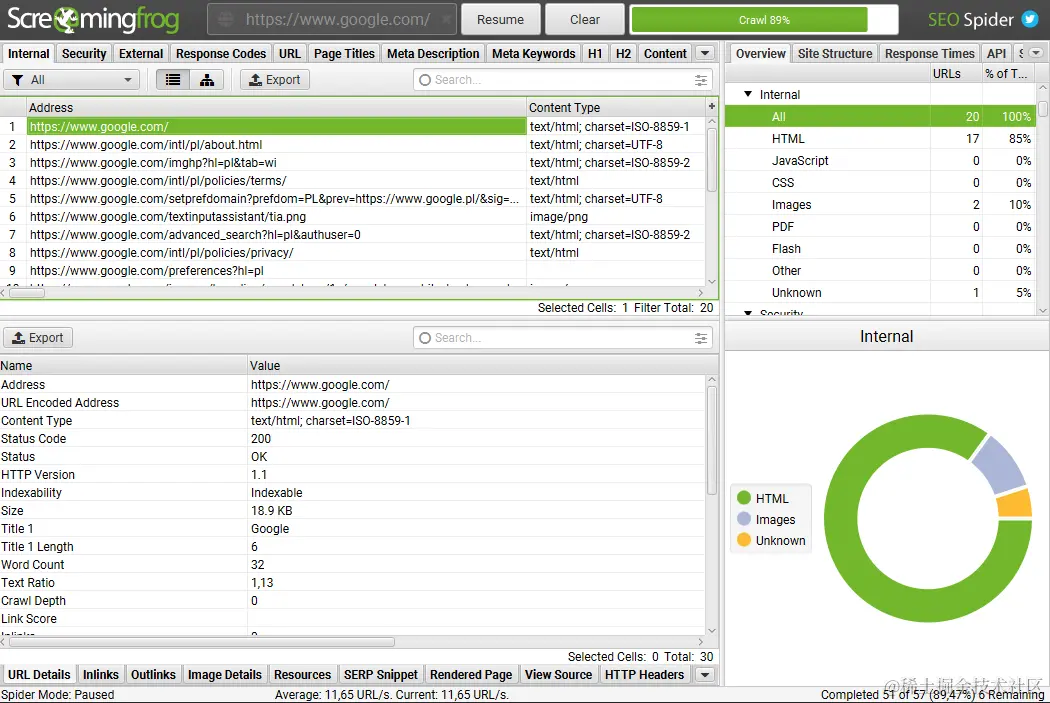Viewport: 1050px width, 703px height.
Task: Select the advanced_search URL row
Action: pyautogui.click(x=352, y=235)
